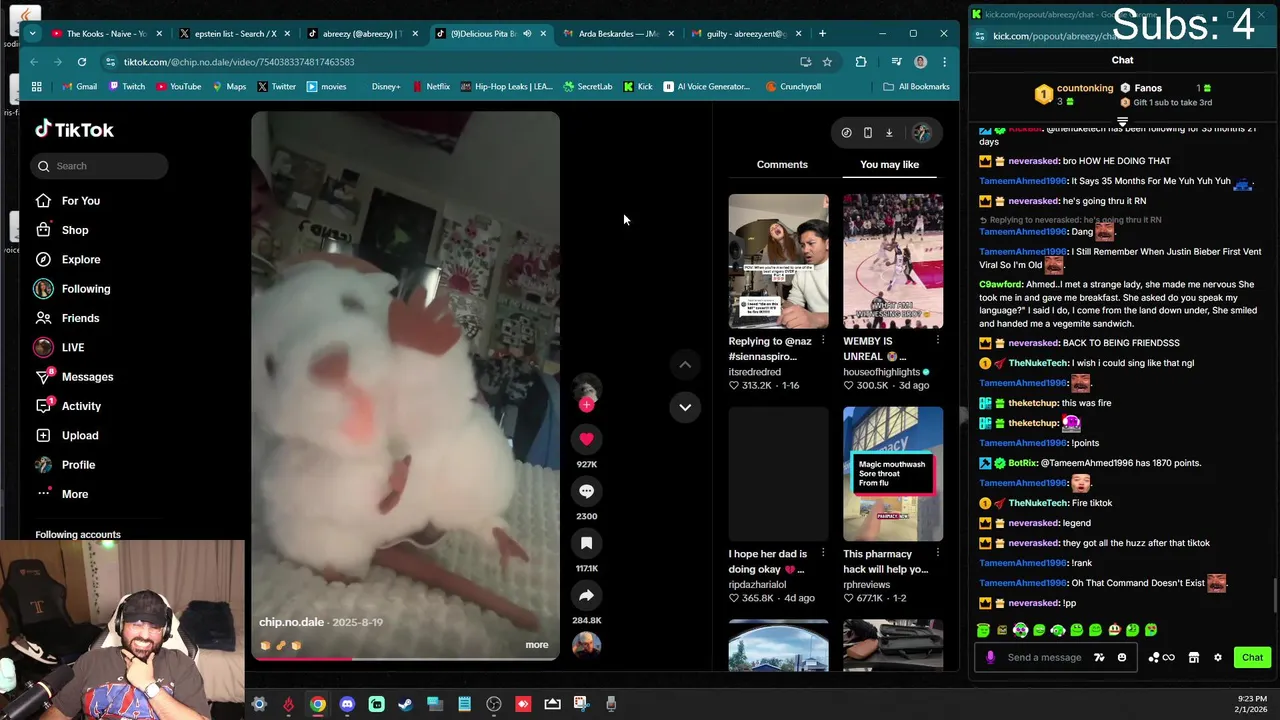Open options for This pharmacy hack video

click(x=937, y=554)
